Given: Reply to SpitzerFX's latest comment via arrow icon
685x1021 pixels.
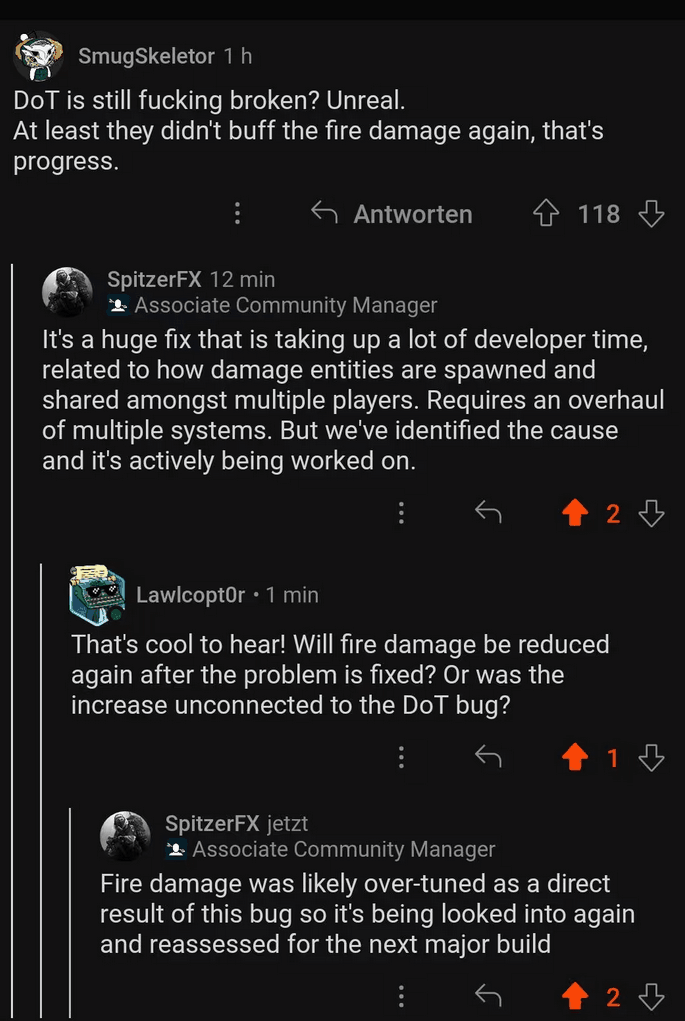Looking at the screenshot, I should click(487, 996).
